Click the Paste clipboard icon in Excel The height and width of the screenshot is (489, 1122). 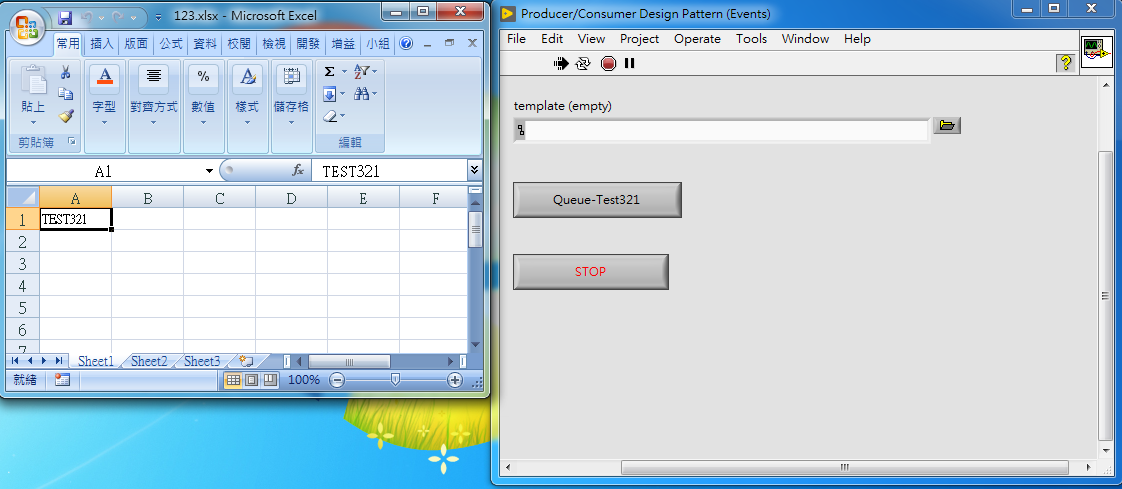coord(33,80)
